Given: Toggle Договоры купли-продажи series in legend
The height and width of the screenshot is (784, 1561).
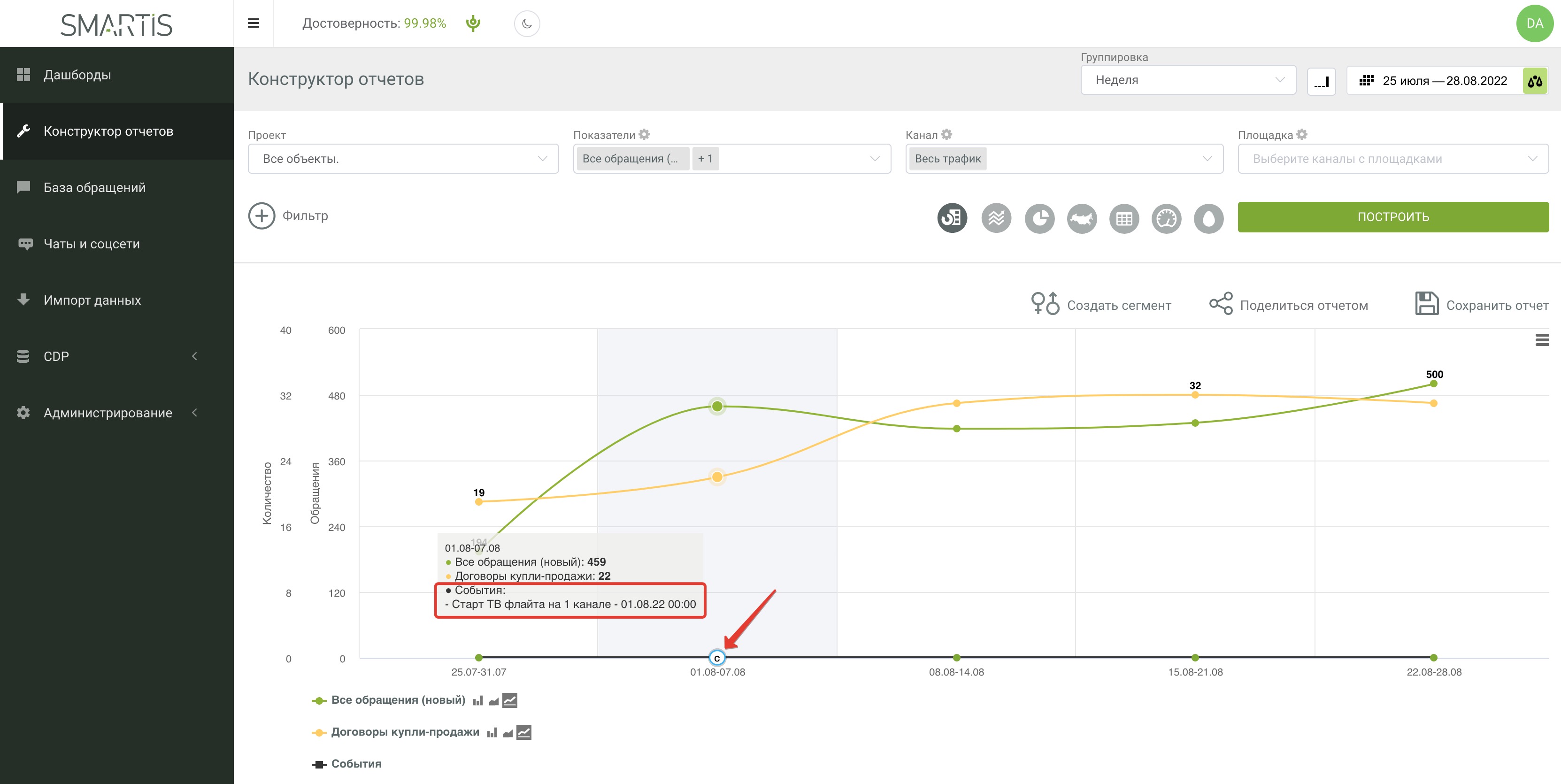Looking at the screenshot, I should (x=405, y=732).
